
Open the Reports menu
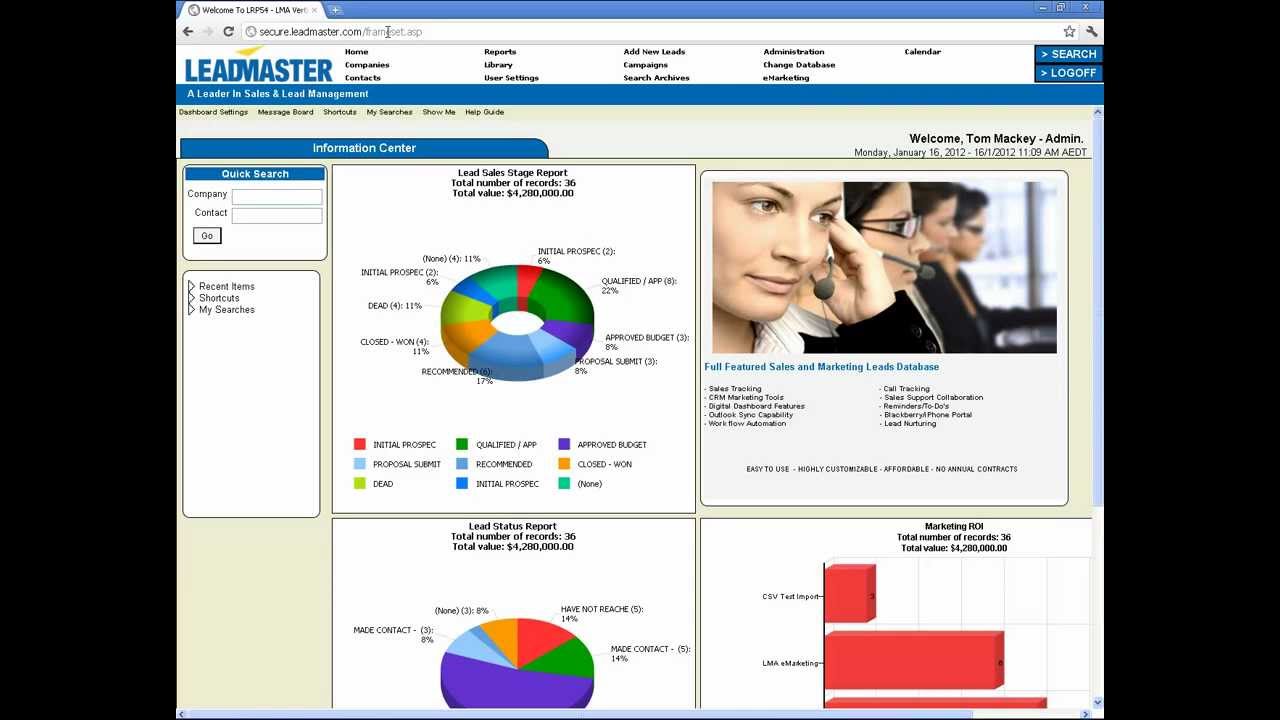click(x=500, y=52)
